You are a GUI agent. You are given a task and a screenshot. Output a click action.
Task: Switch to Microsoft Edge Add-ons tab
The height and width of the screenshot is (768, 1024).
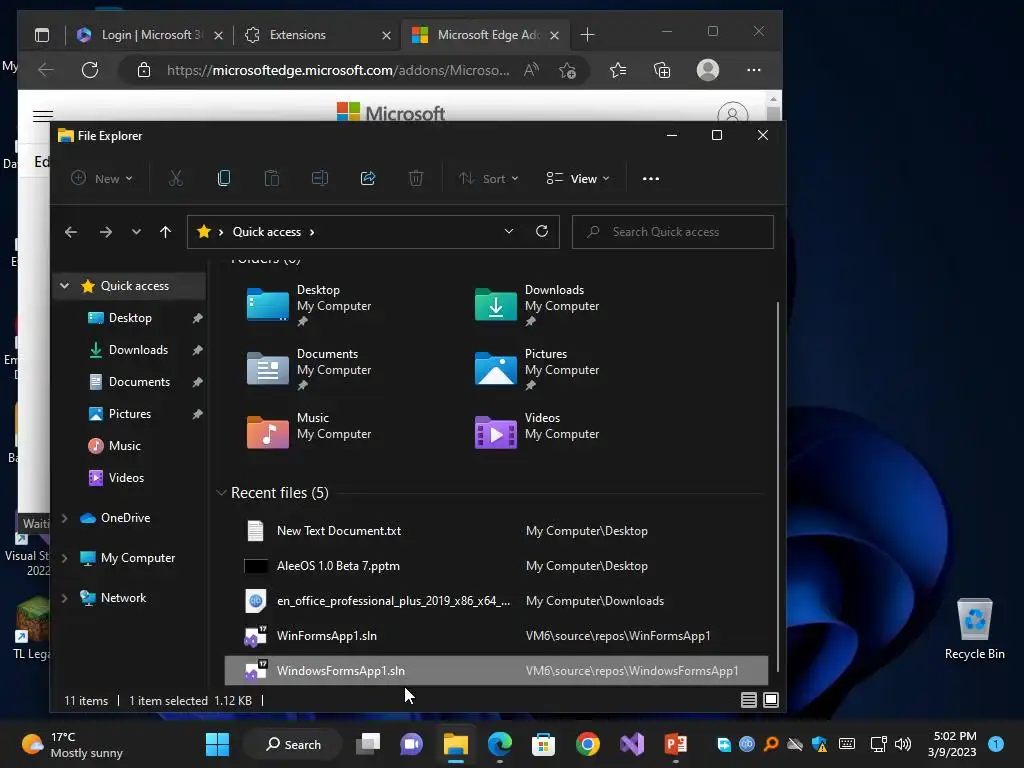coord(486,35)
